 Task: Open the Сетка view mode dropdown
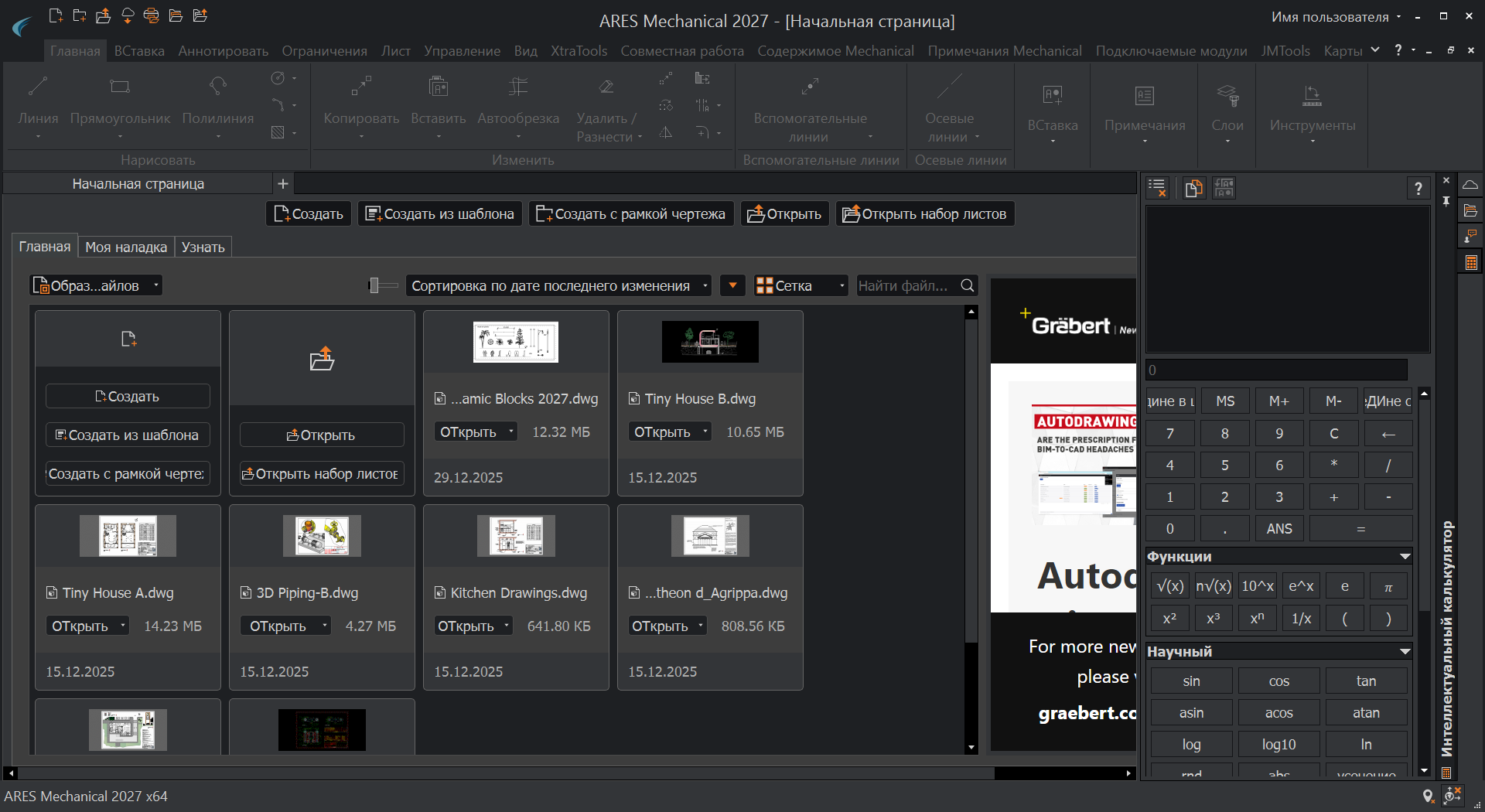pos(801,285)
